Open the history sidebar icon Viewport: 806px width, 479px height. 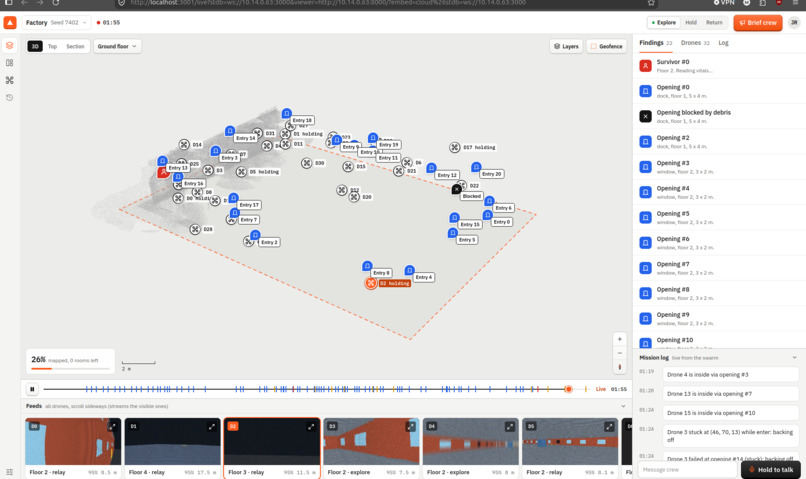coord(9,98)
